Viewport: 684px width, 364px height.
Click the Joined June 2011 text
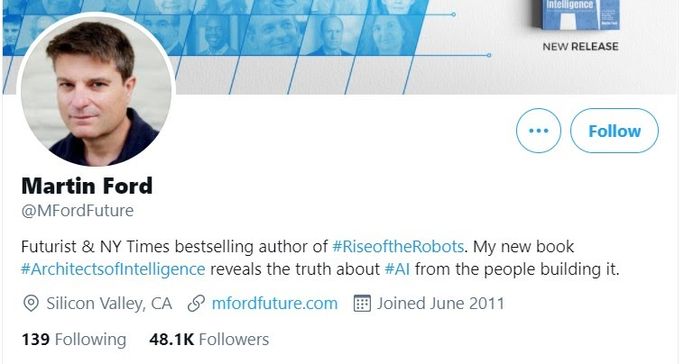[441, 303]
